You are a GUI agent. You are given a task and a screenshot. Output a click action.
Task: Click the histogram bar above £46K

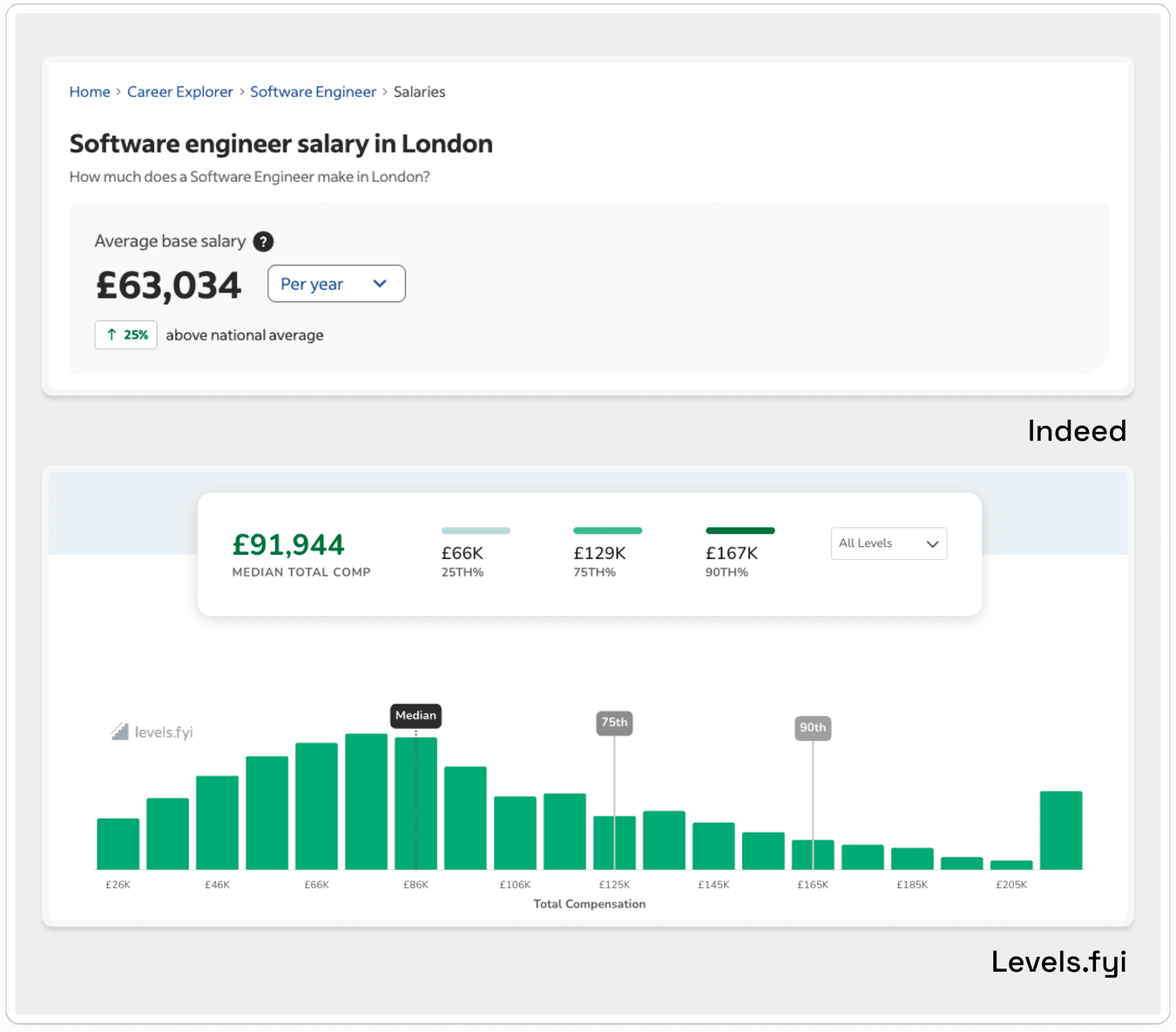(217, 822)
